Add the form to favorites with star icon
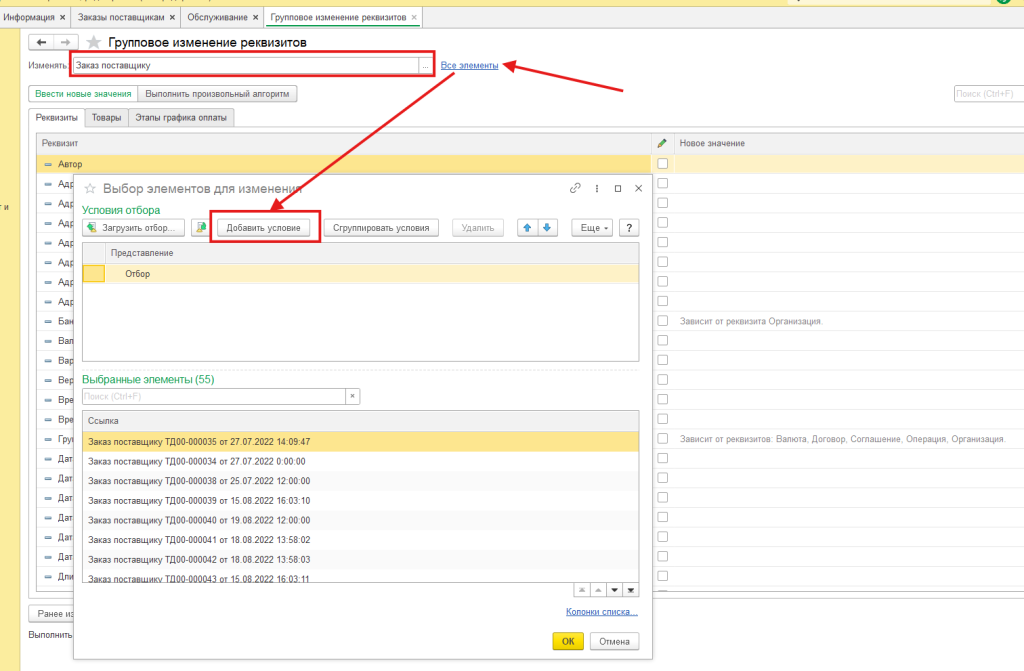Image resolution: width=1024 pixels, height=671 pixels. [94, 42]
